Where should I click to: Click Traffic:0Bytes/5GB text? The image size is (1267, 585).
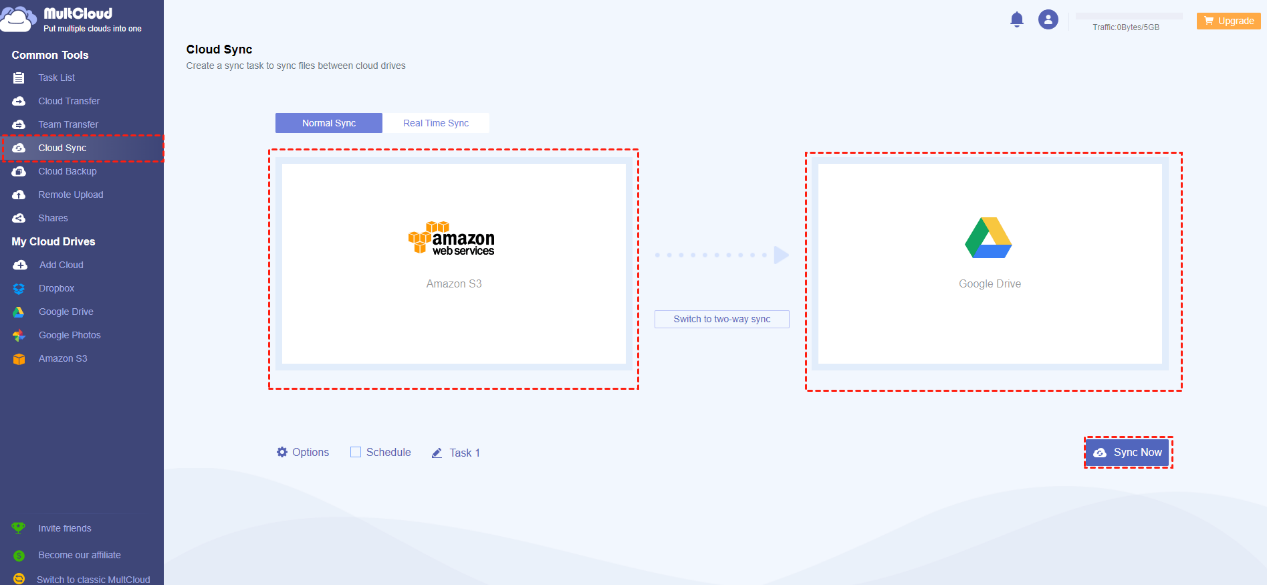click(x=1126, y=27)
